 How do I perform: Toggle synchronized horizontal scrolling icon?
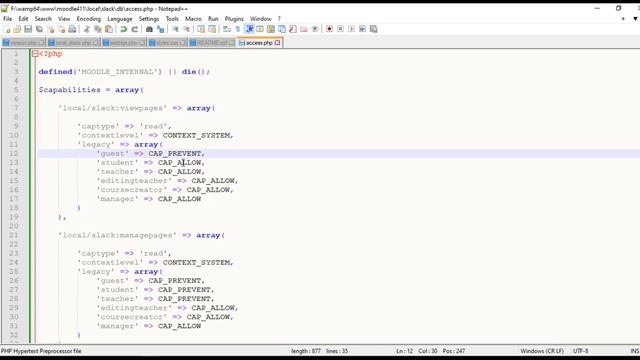(212, 29)
